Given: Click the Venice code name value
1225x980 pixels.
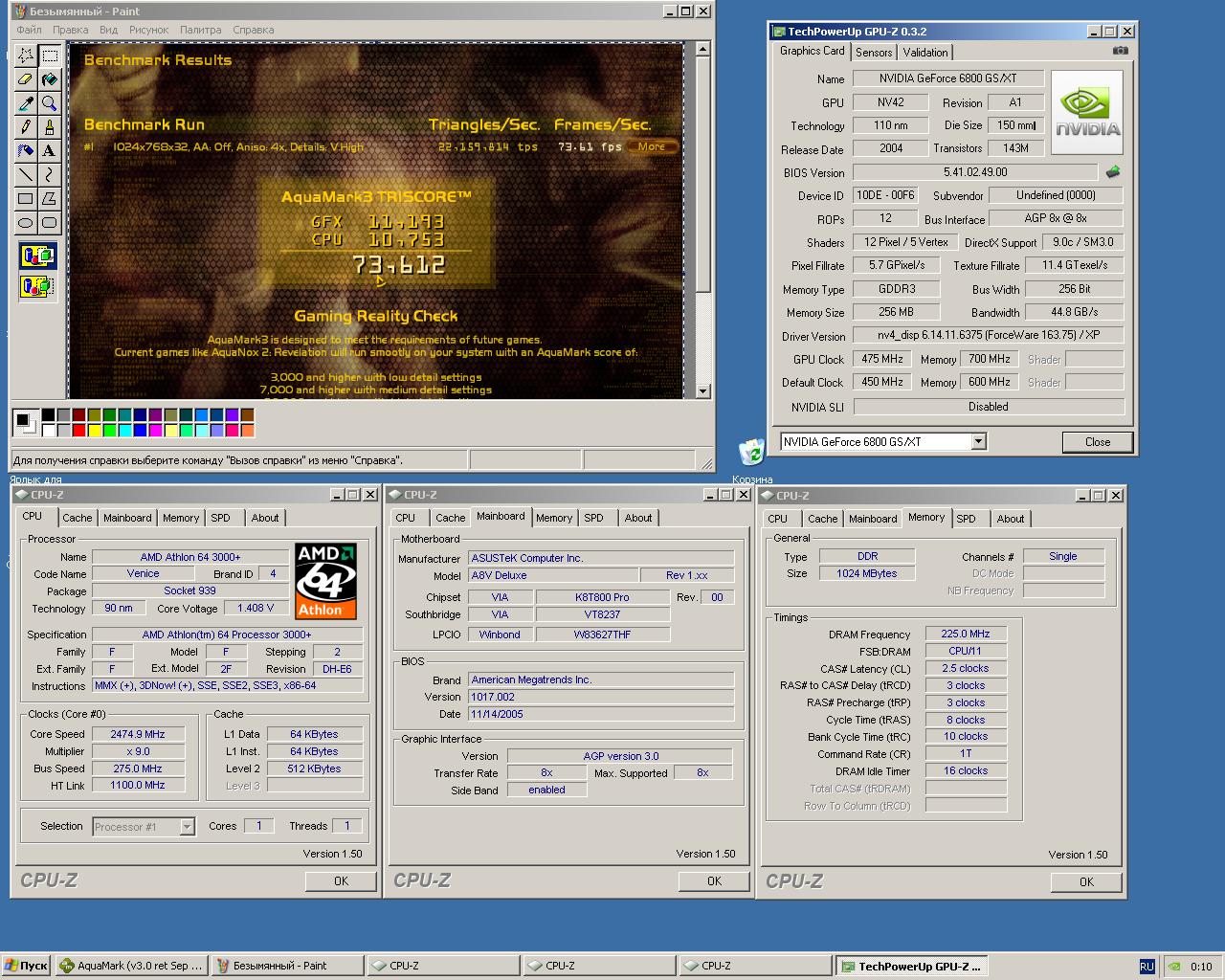Looking at the screenshot, I should (x=144, y=574).
